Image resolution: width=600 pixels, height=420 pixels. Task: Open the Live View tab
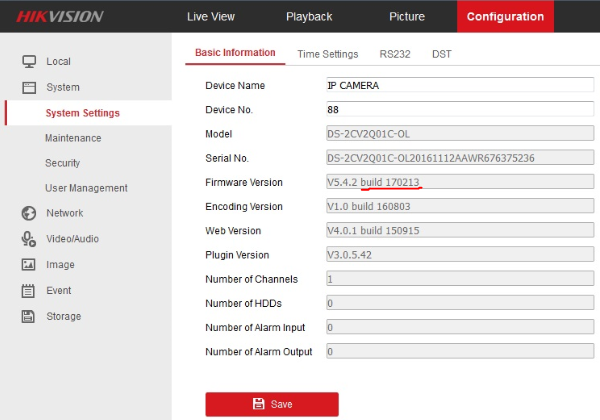pos(211,16)
